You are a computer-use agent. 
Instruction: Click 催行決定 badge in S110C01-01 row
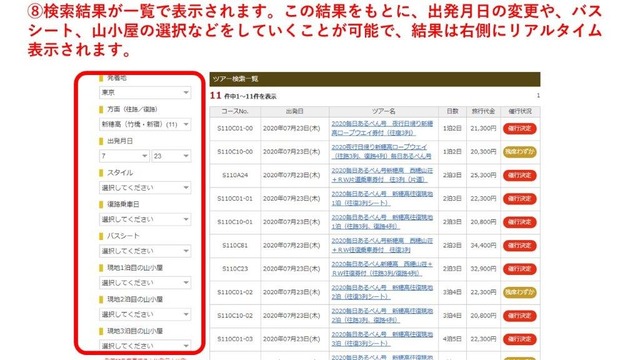click(x=520, y=199)
